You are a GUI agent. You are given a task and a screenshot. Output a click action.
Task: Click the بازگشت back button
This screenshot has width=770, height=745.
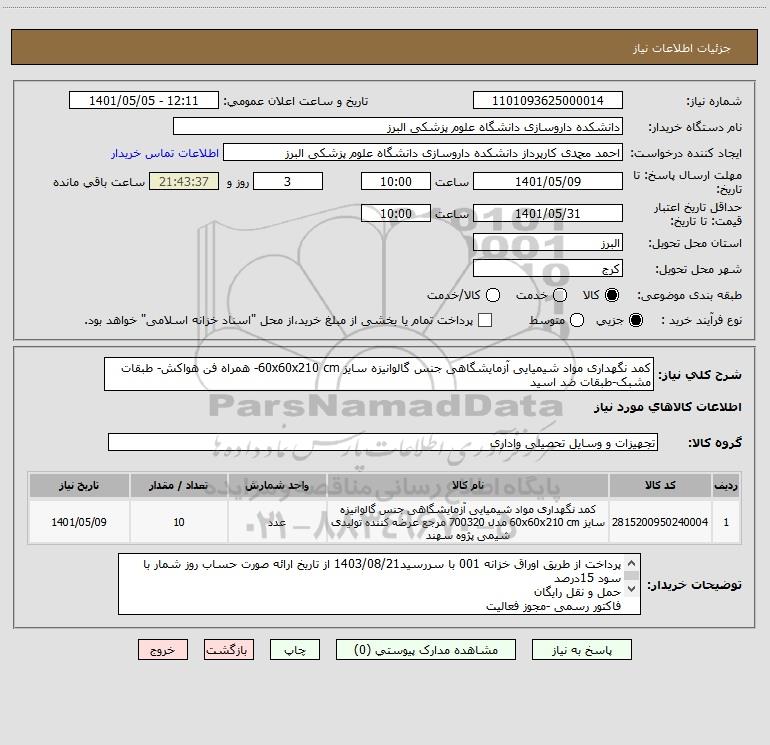229,650
